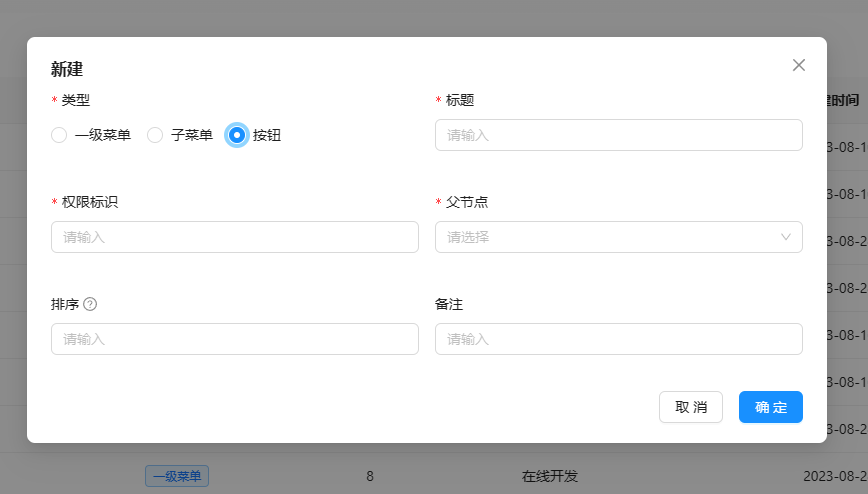Image resolution: width=868 pixels, height=494 pixels.
Task: Select the 按钮 type radio button
Action: point(237,135)
